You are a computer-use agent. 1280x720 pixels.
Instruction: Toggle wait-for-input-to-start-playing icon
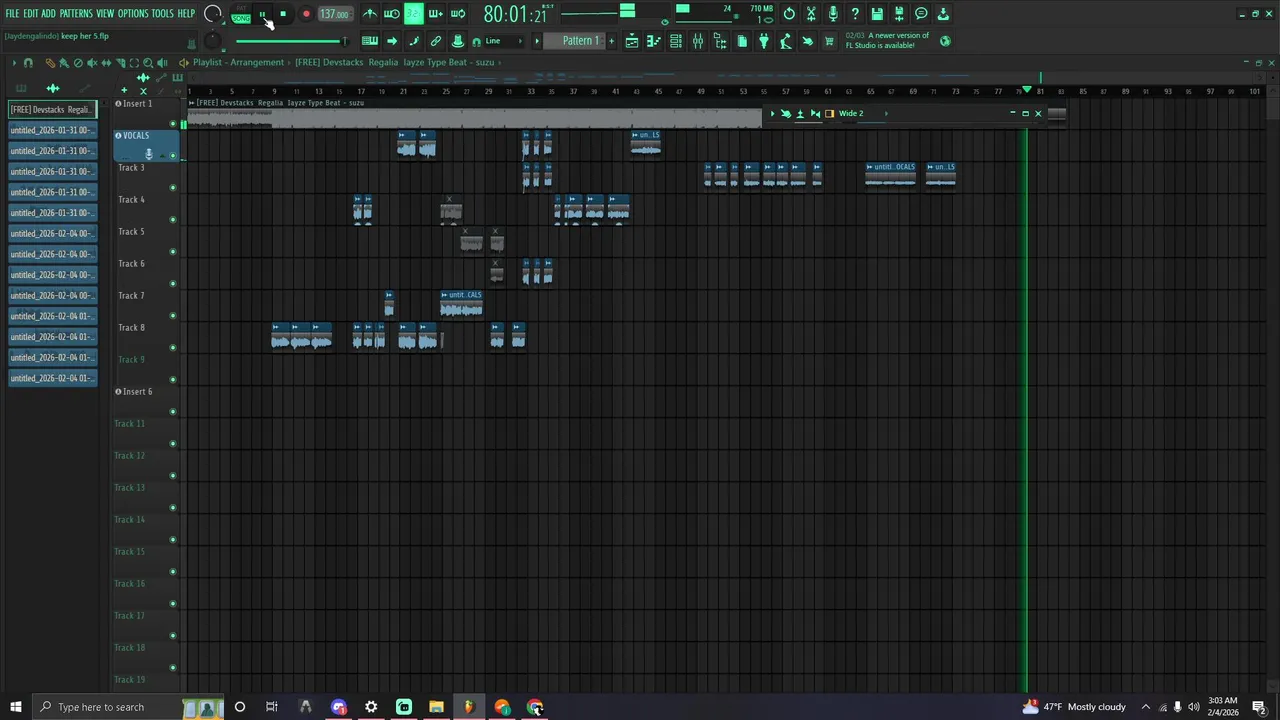(x=392, y=14)
